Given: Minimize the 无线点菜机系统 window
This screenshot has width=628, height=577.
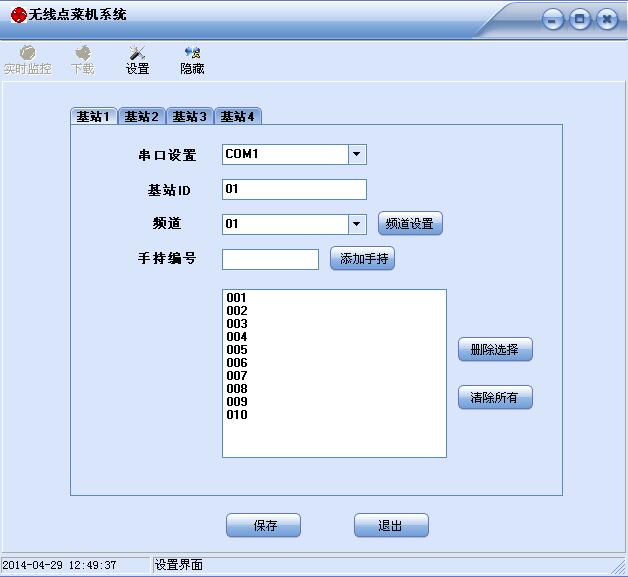Looking at the screenshot, I should 552,19.
